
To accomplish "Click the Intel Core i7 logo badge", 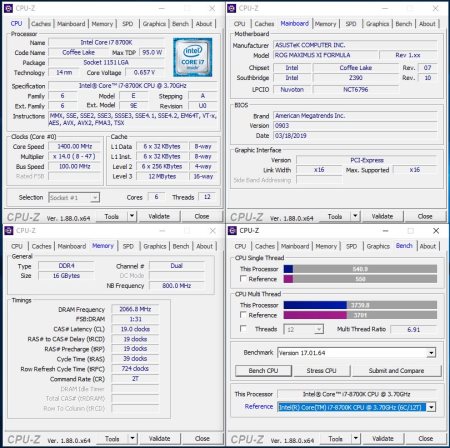I will (x=192, y=57).
